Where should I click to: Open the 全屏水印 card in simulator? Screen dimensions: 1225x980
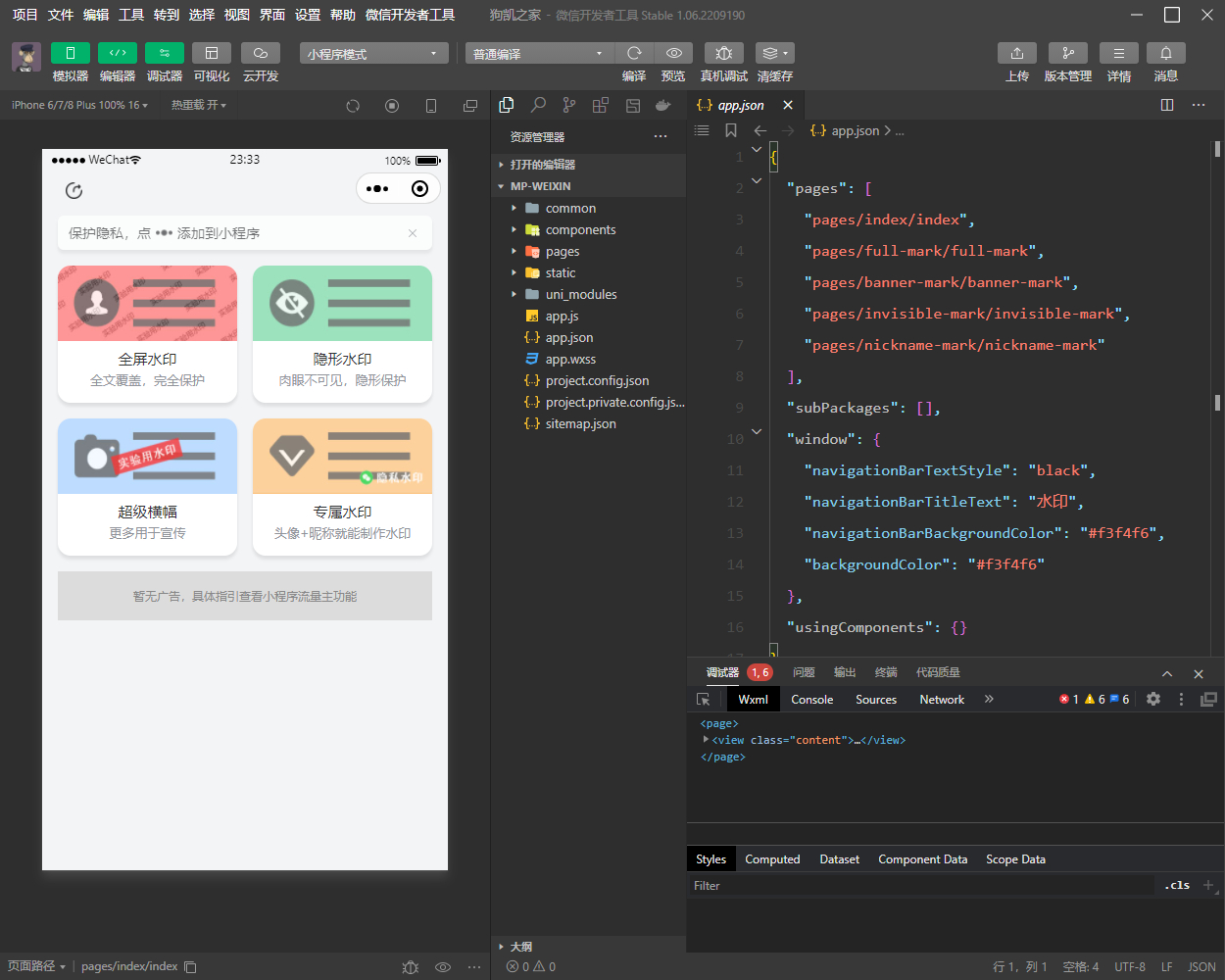[147, 333]
